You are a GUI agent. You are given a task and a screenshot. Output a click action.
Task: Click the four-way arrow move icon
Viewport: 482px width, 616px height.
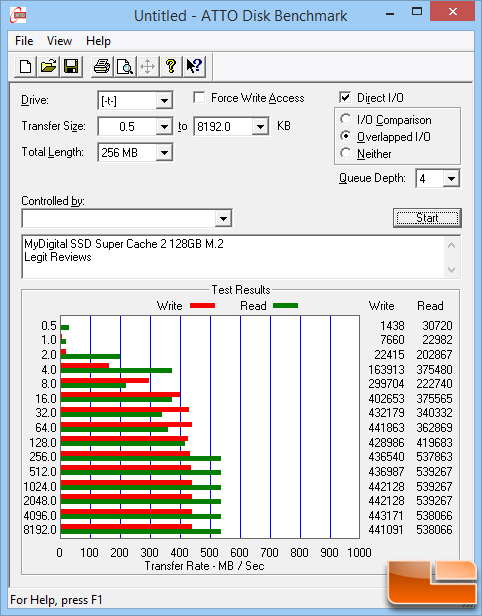tap(148, 66)
